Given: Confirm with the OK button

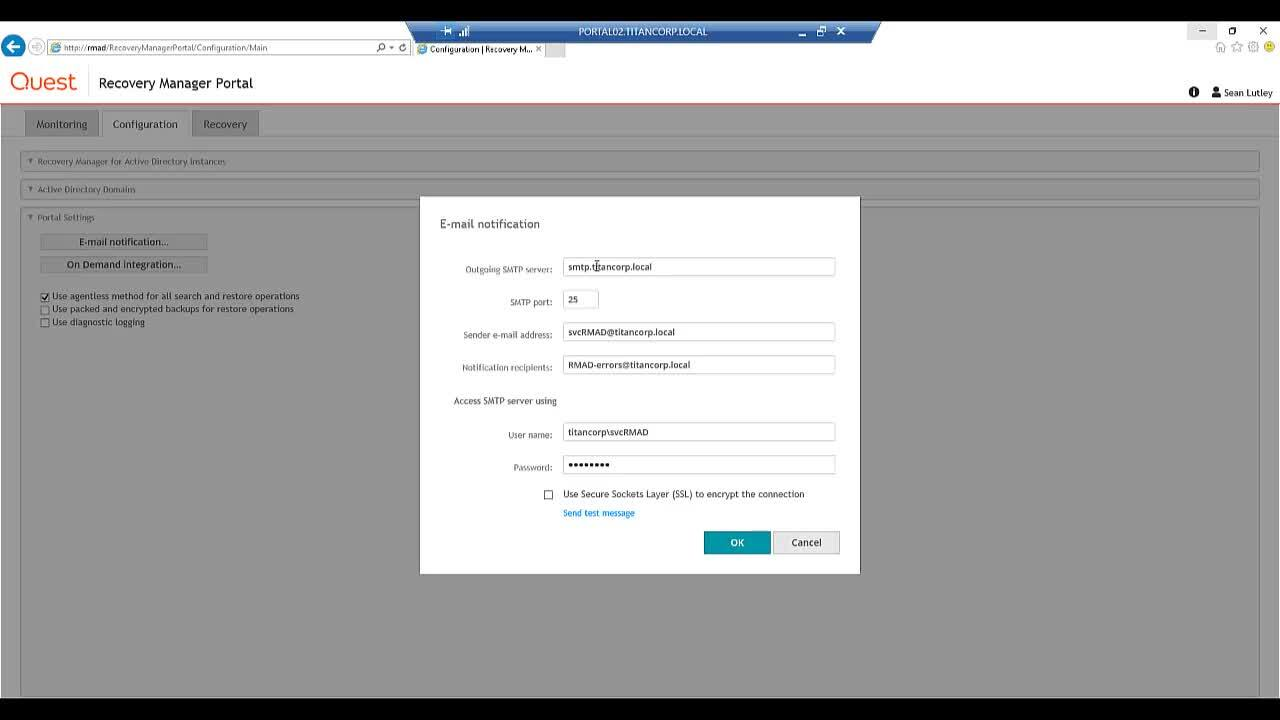Looking at the screenshot, I should tap(737, 542).
